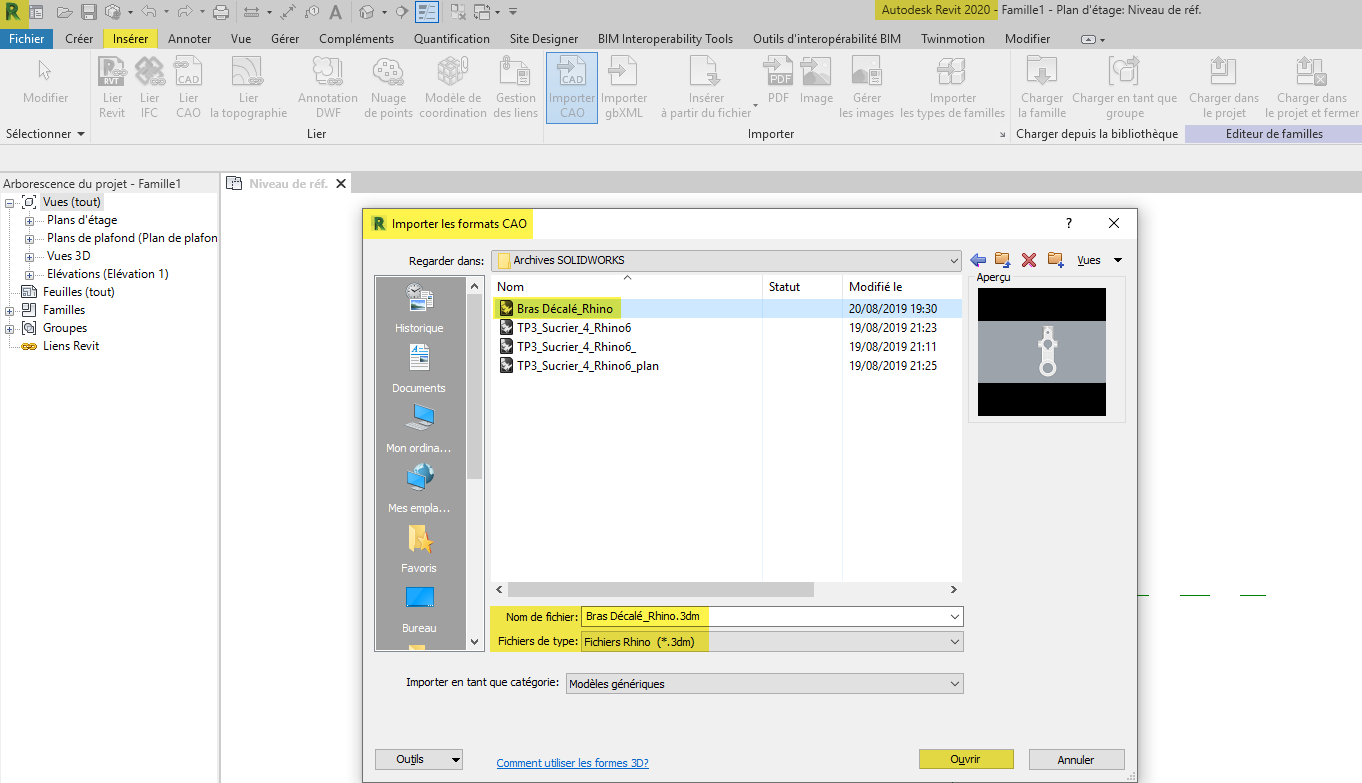Open Charger la famille

tap(1042, 87)
